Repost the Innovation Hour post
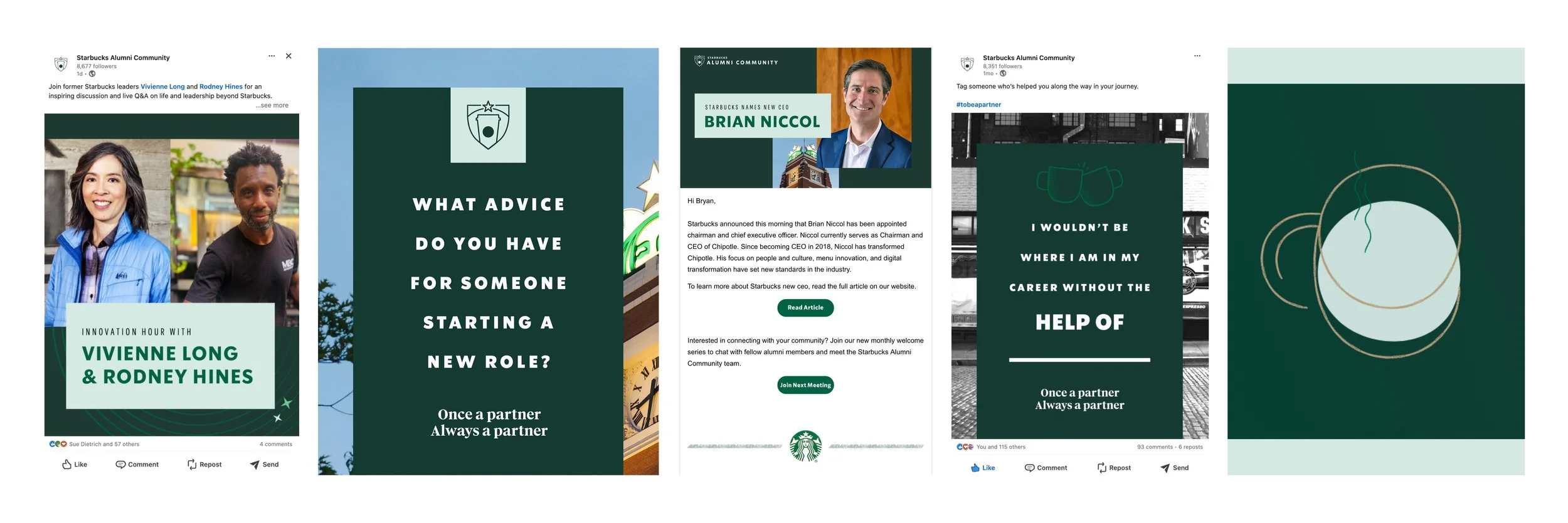The height and width of the screenshot is (523, 1568). 204,465
